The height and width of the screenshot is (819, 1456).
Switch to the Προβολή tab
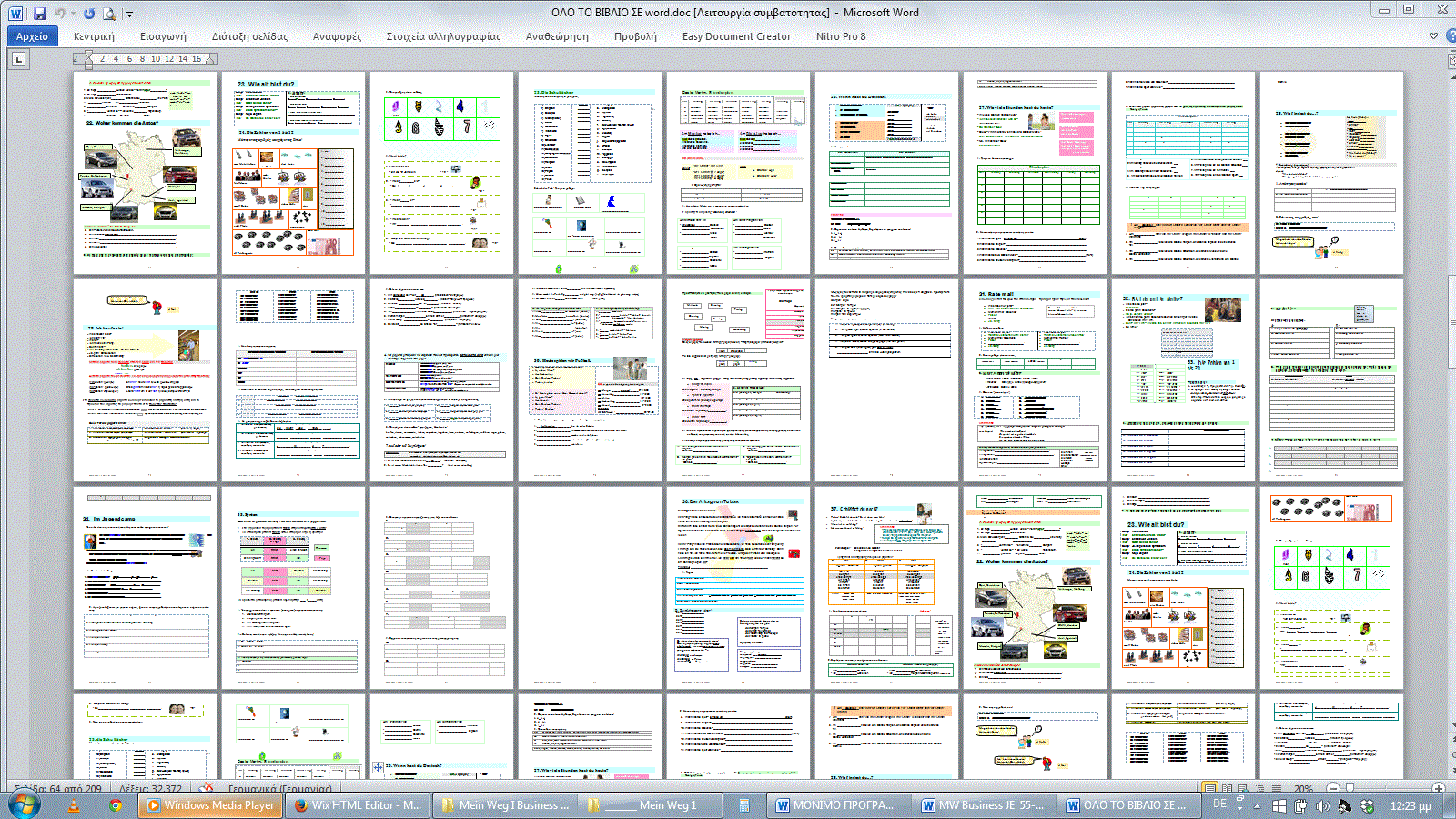635,36
